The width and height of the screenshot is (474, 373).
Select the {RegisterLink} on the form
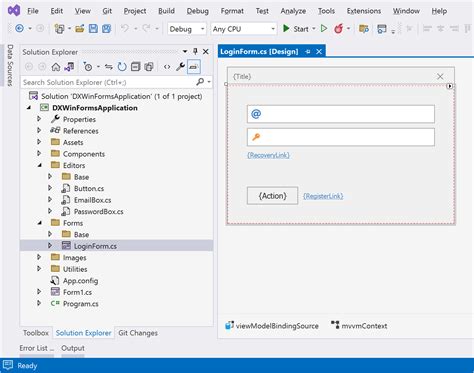click(x=323, y=196)
